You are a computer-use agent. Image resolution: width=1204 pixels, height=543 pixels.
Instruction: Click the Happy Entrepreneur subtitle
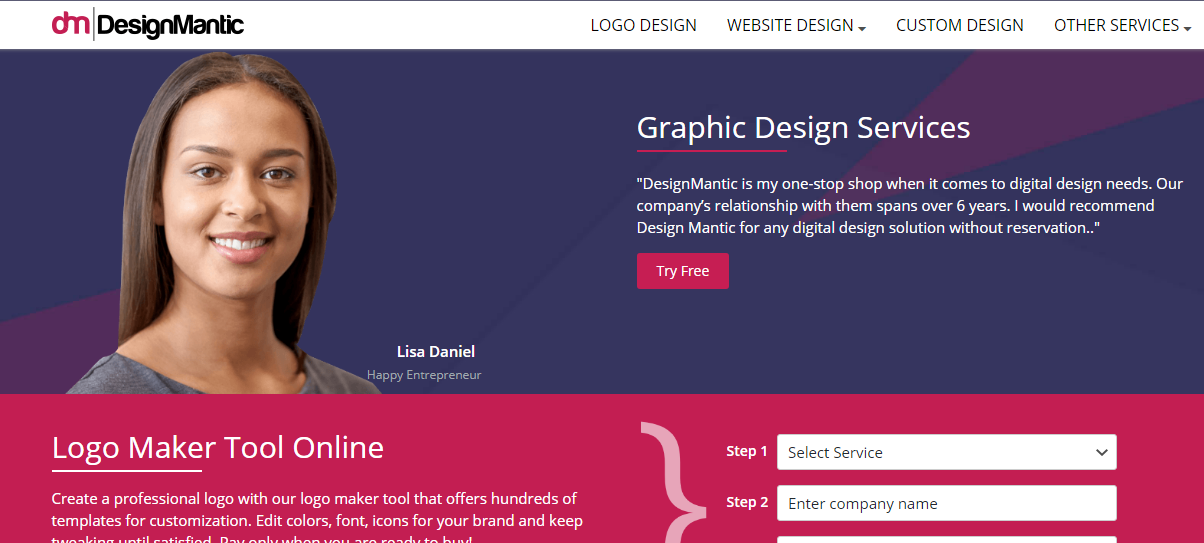pos(424,375)
